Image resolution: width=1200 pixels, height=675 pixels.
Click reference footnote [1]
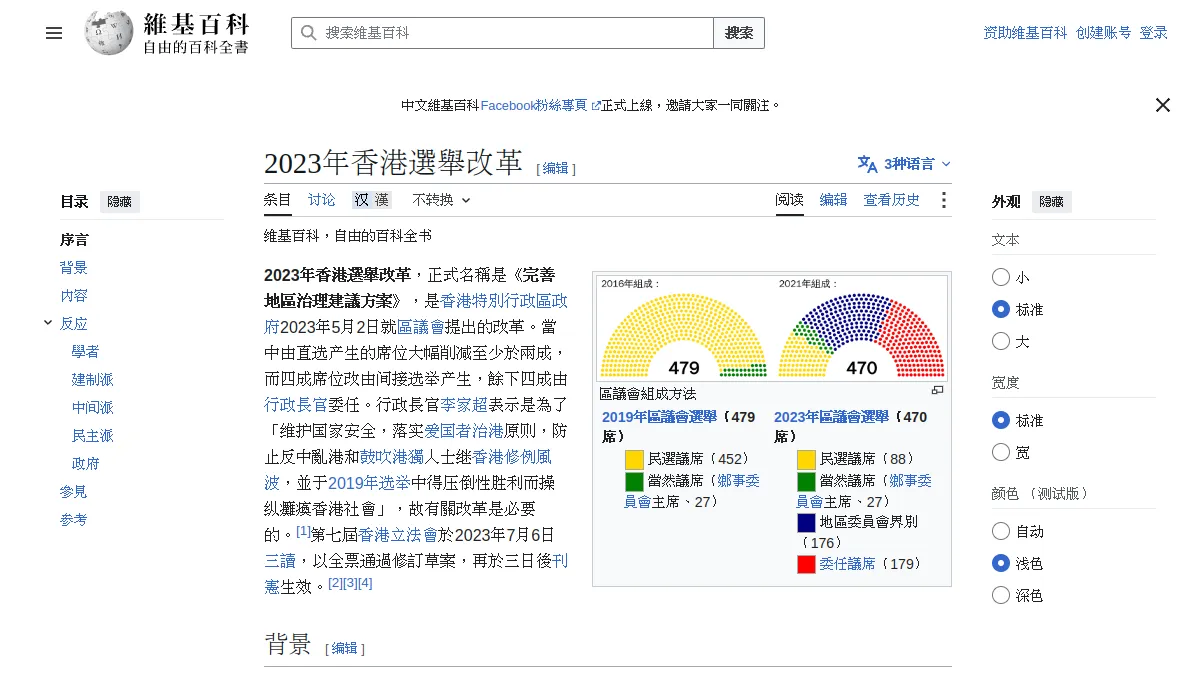[x=303, y=531]
